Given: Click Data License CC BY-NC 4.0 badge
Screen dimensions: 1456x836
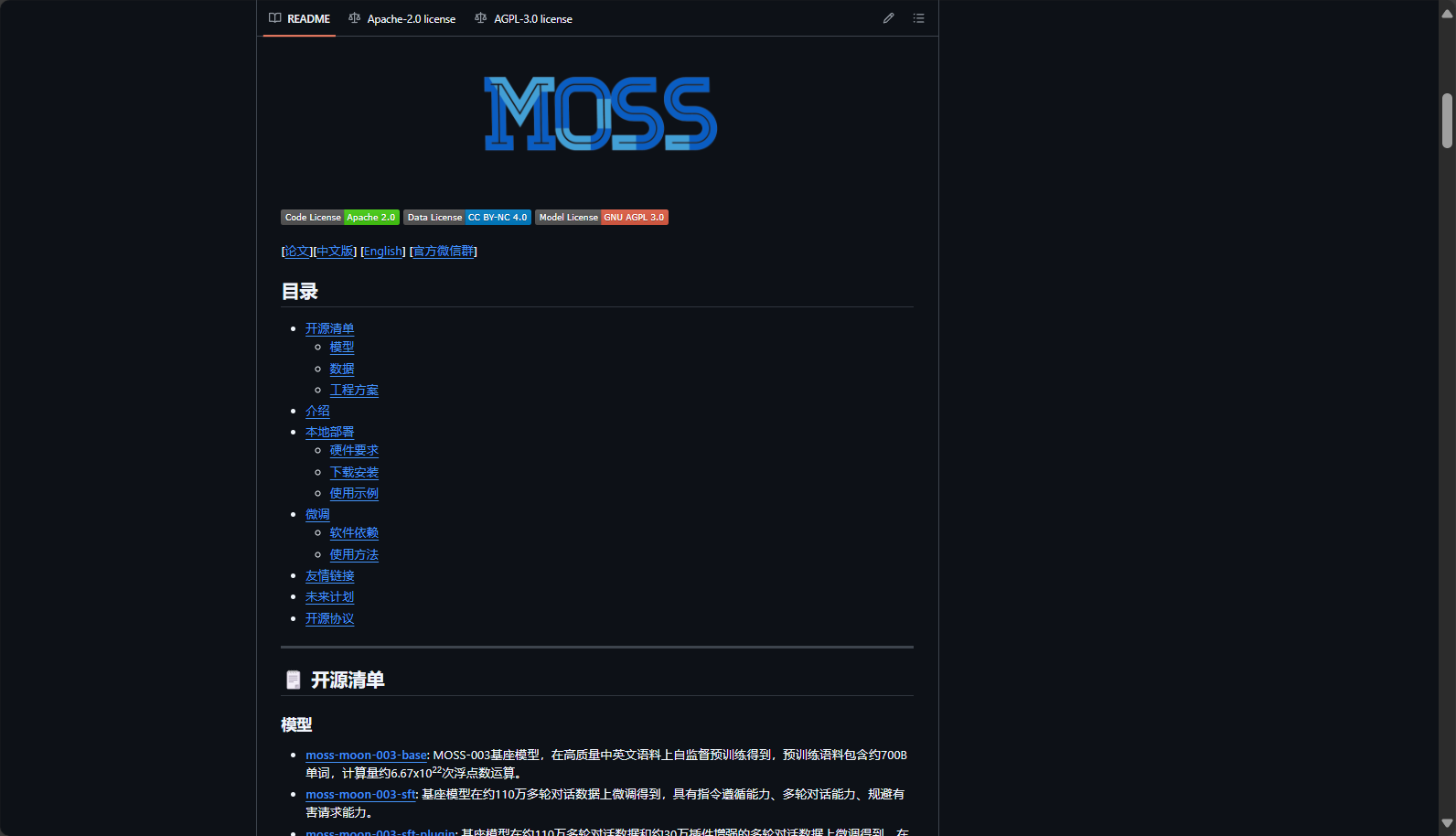Looking at the screenshot, I should coord(467,217).
